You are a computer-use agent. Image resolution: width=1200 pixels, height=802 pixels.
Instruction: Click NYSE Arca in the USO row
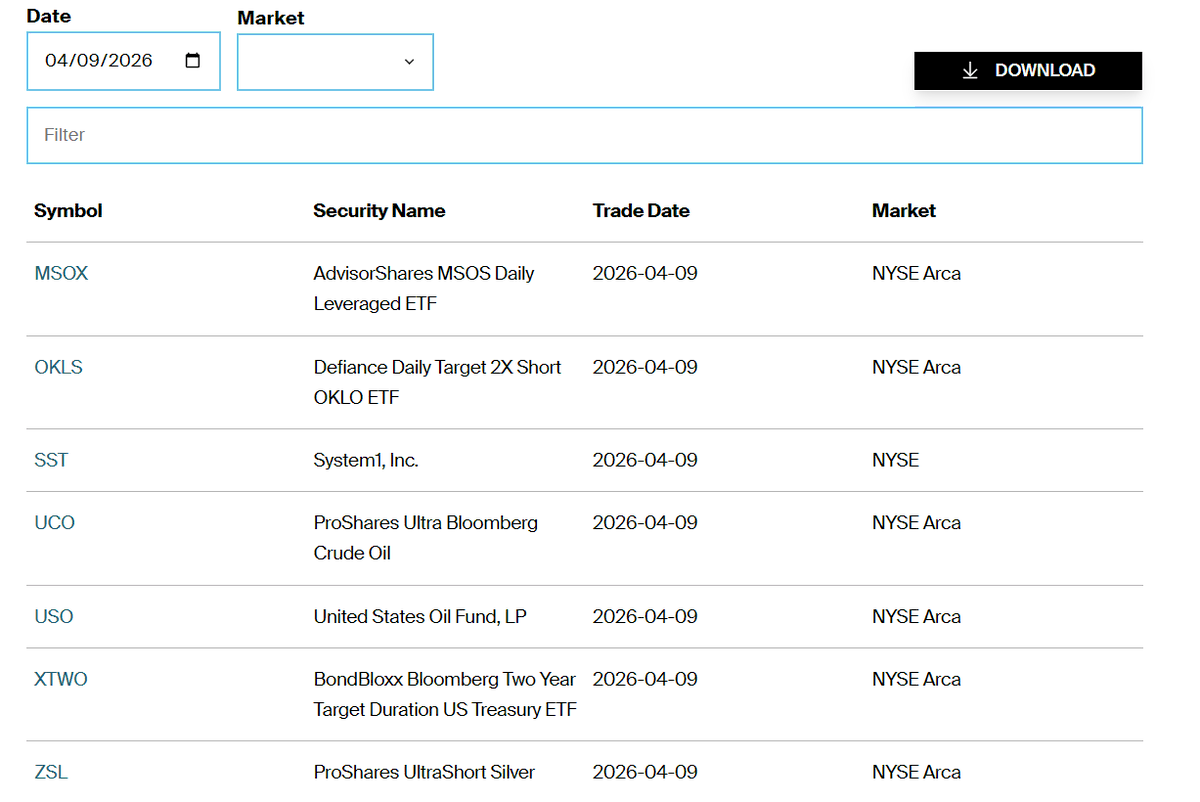(x=916, y=616)
